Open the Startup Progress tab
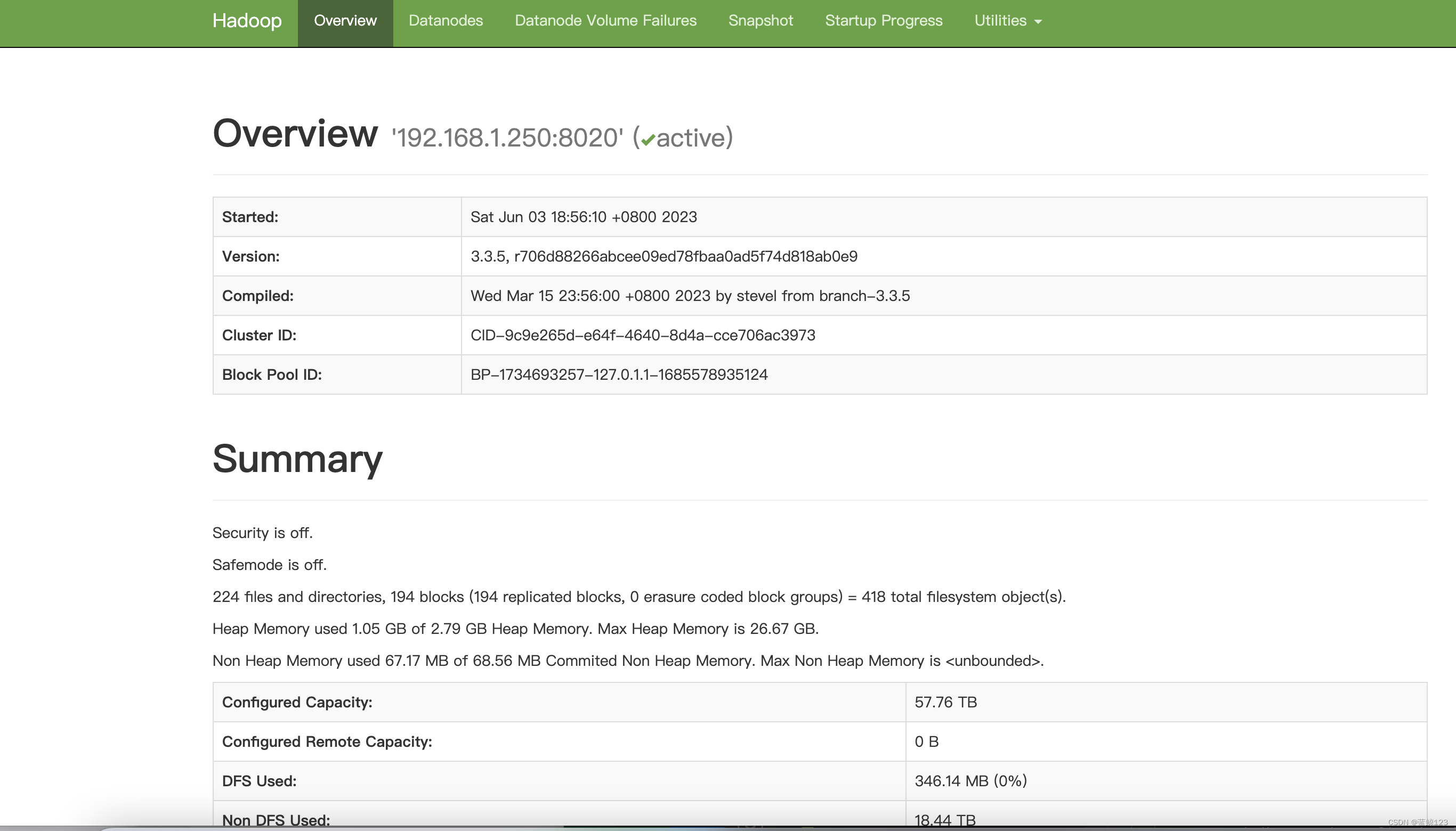Screen dimensions: 1456x831 point(884,21)
